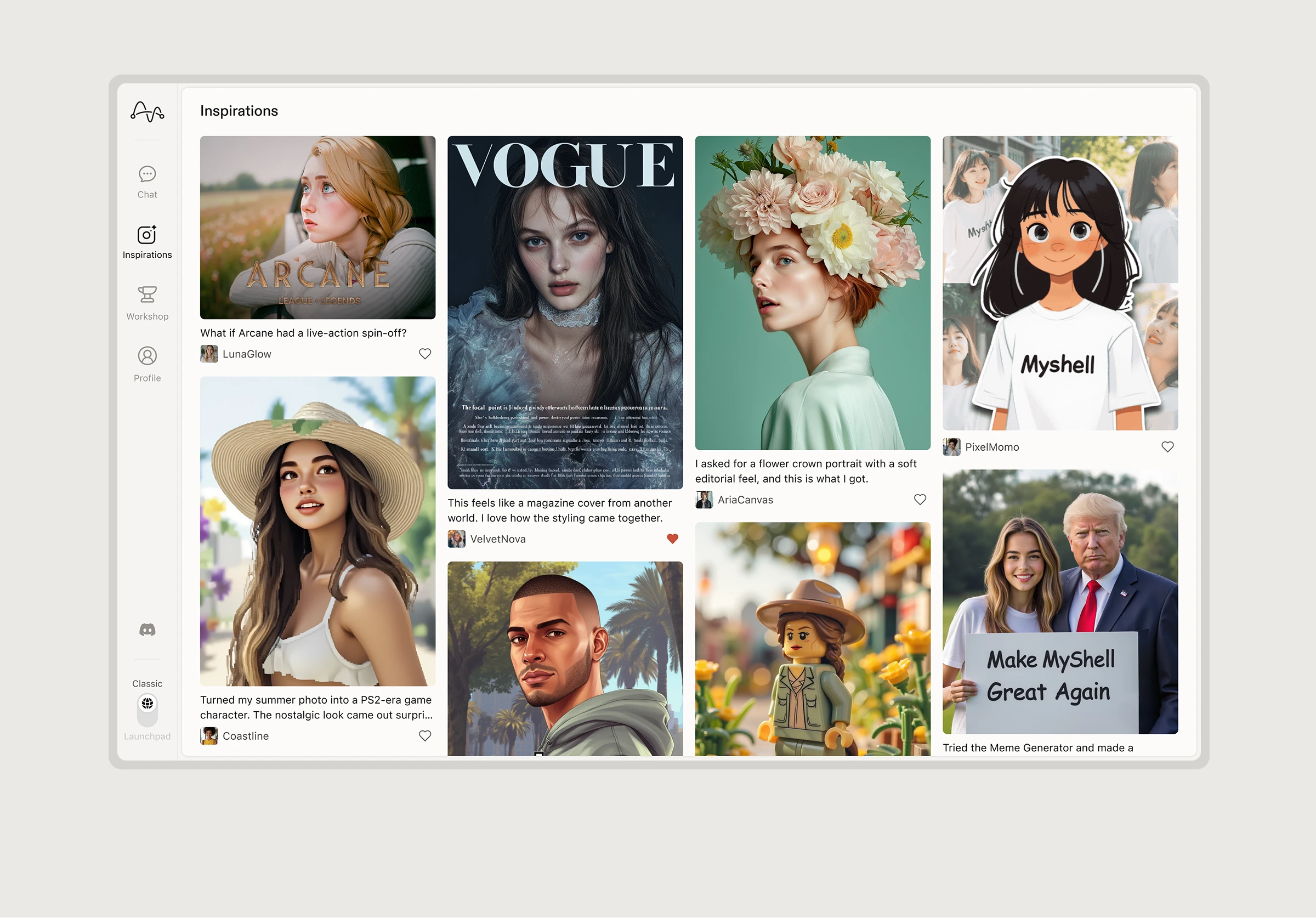The width and height of the screenshot is (1316, 918).
Task: Visit LunaGlow's profile name link
Action: [247, 354]
